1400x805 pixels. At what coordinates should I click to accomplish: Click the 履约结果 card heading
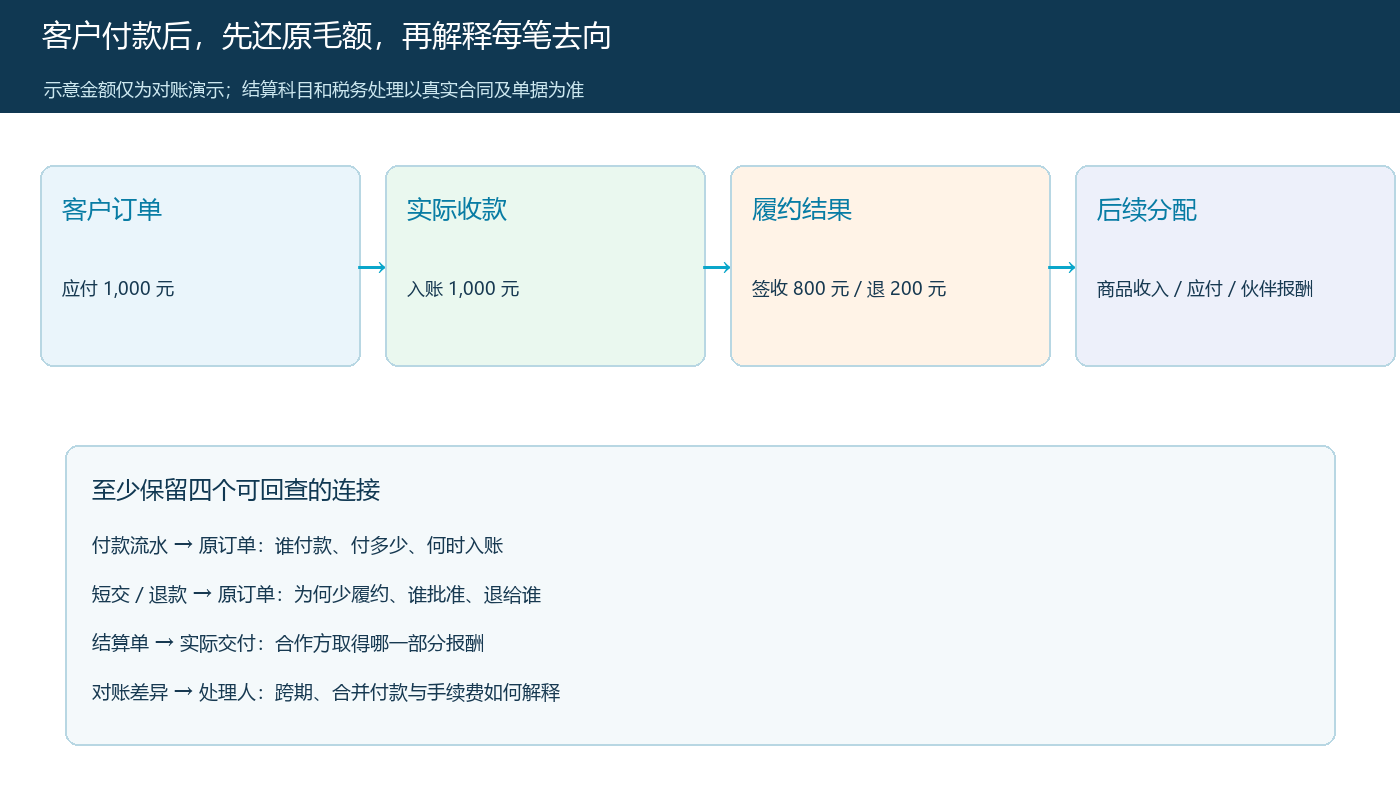pos(802,210)
